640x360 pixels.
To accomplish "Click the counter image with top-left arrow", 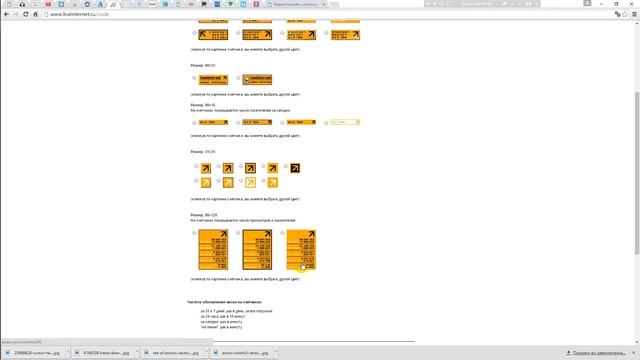I will [213, 35].
